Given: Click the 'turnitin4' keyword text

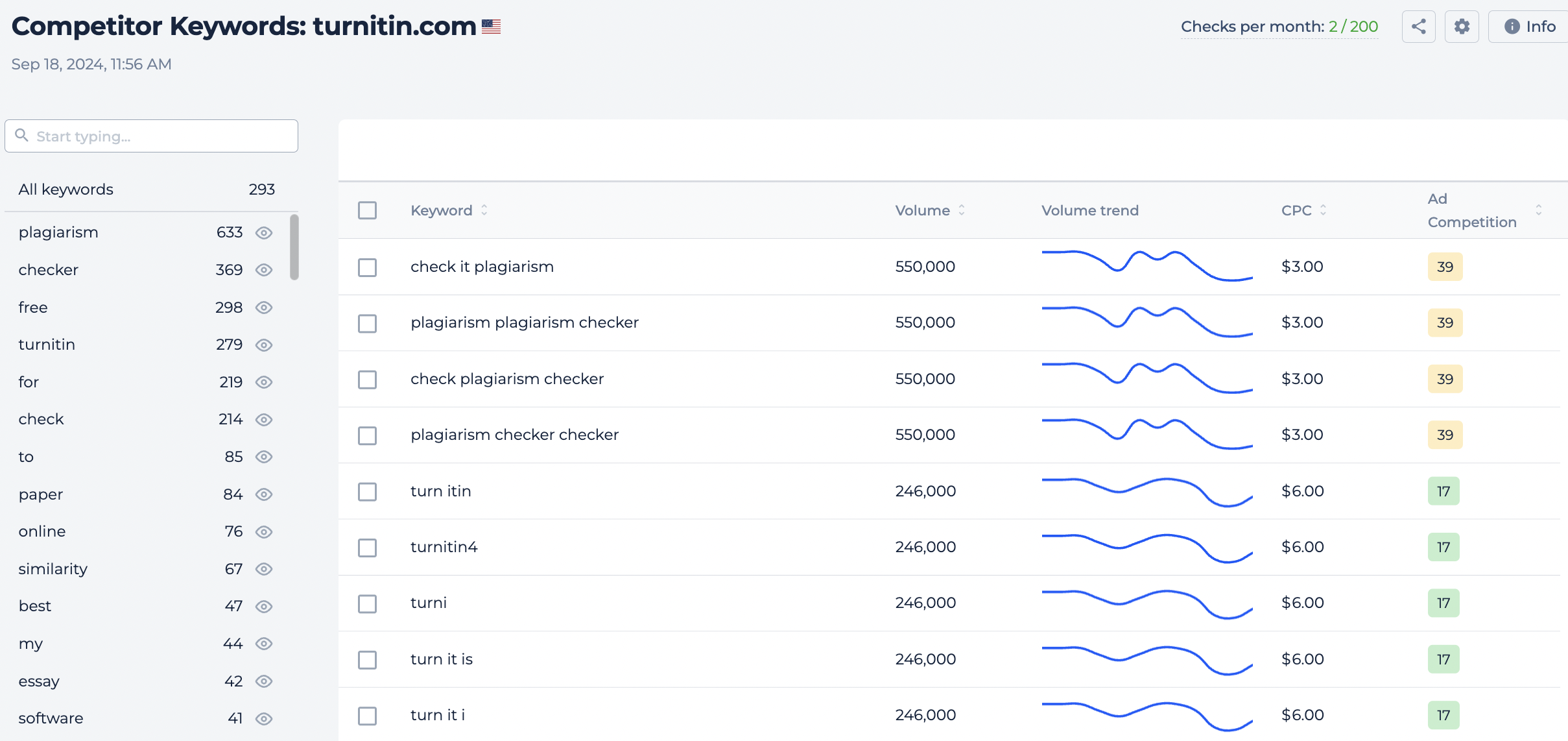Looking at the screenshot, I should 444,547.
